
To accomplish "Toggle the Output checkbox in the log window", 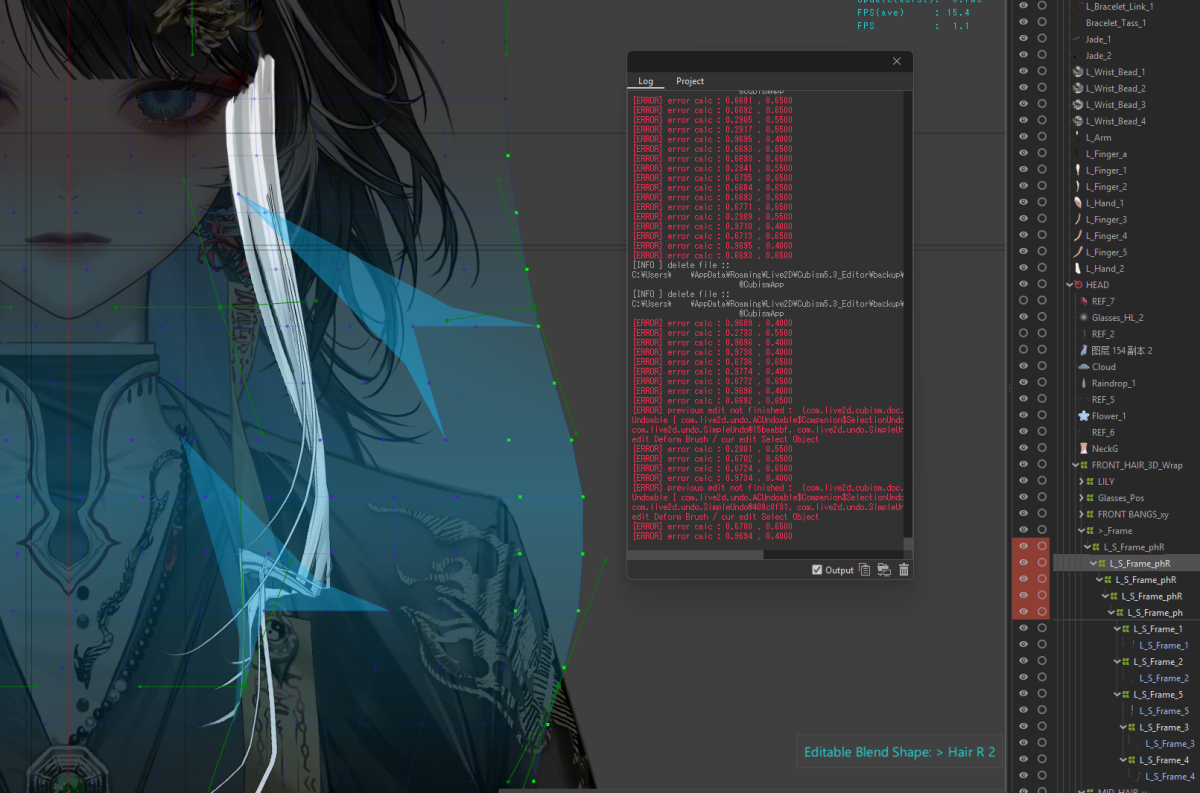I will (817, 570).
